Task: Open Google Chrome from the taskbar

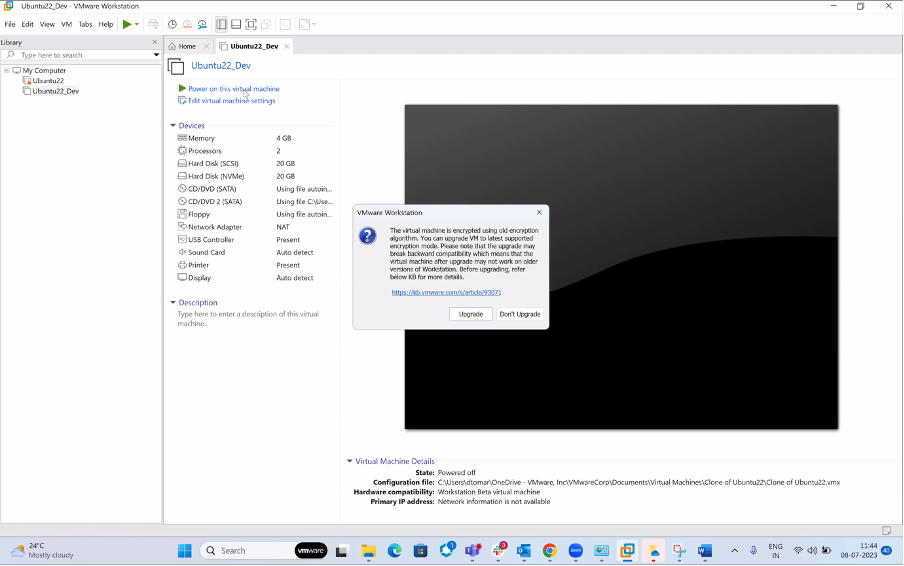Action: point(549,551)
